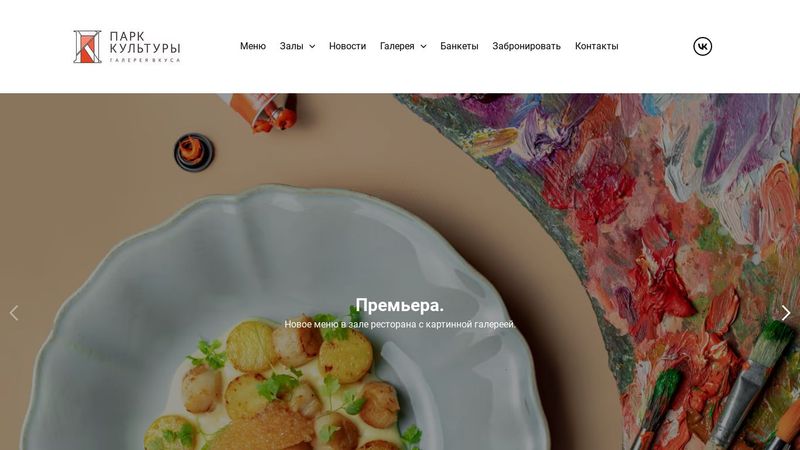Click the Новое меню в зале subtitle
The height and width of the screenshot is (450, 800).
[x=399, y=324]
